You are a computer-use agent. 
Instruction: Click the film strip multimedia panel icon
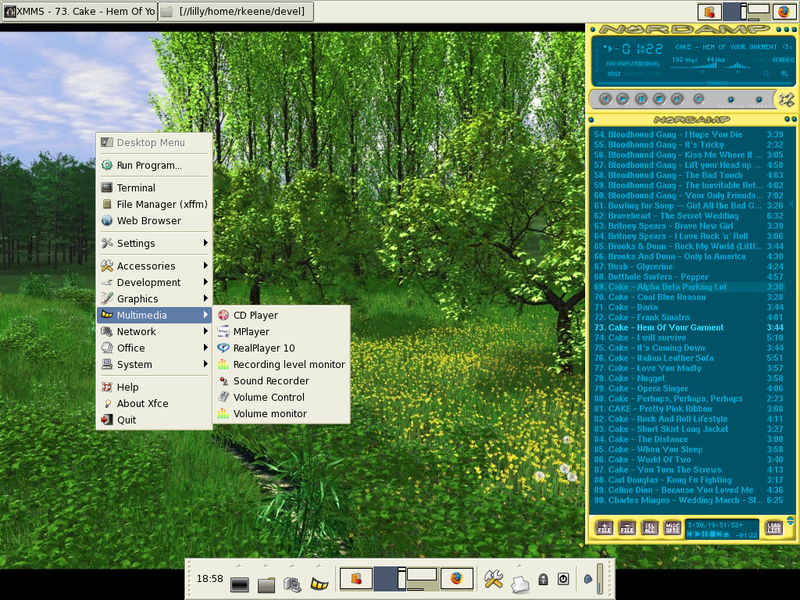coord(319,584)
